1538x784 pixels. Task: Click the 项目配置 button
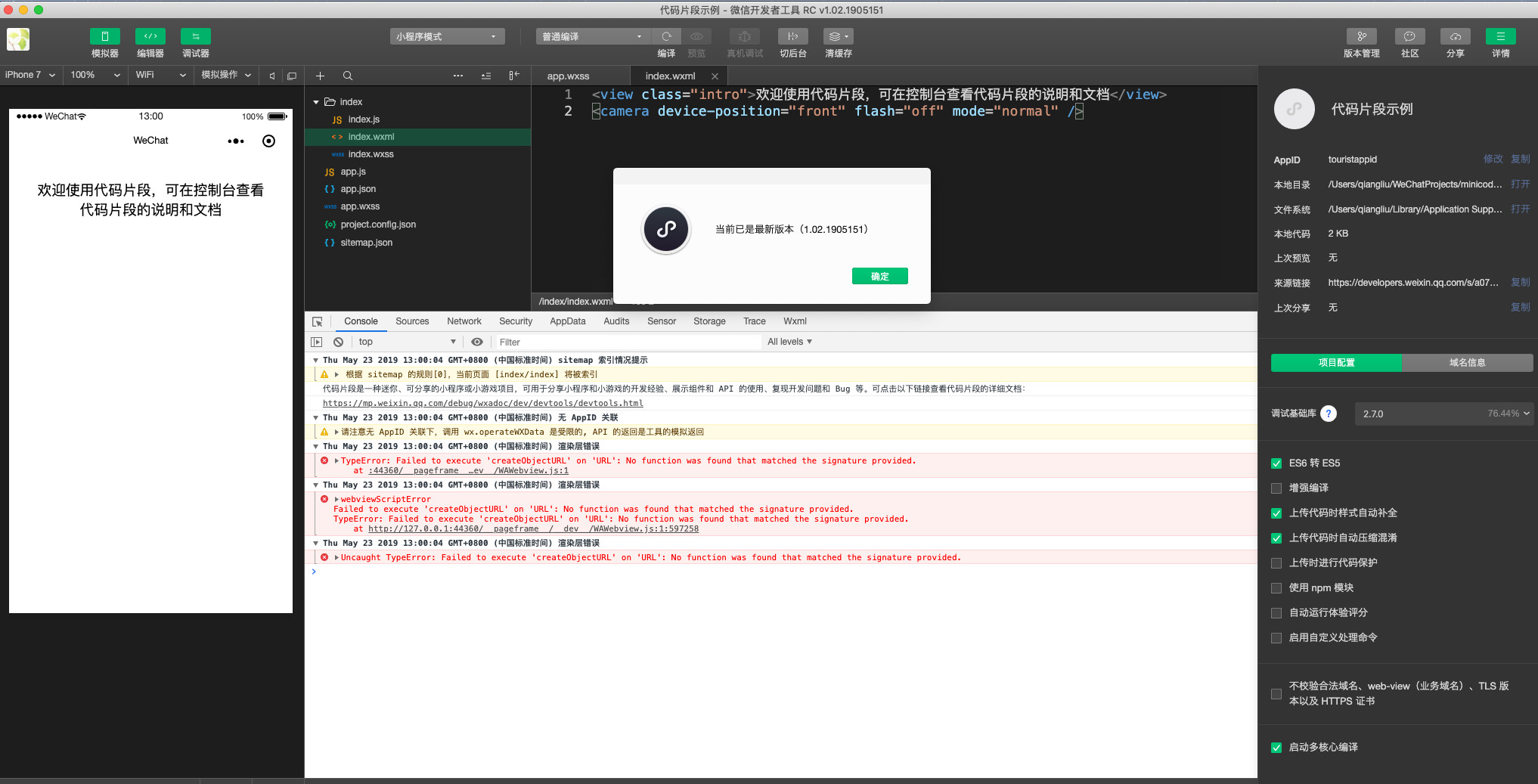click(x=1336, y=363)
